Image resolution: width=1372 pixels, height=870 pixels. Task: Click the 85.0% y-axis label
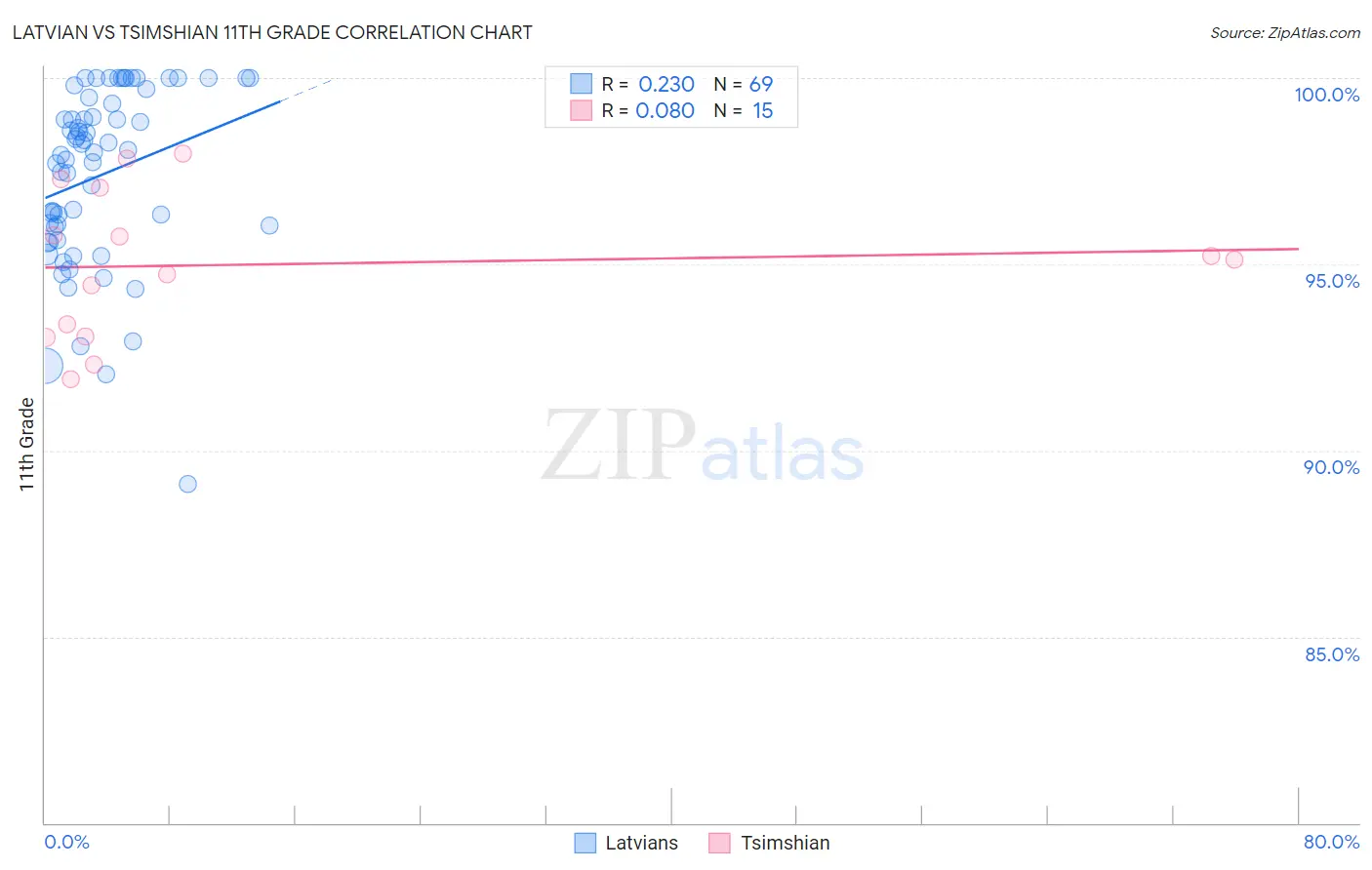[x=1332, y=654]
